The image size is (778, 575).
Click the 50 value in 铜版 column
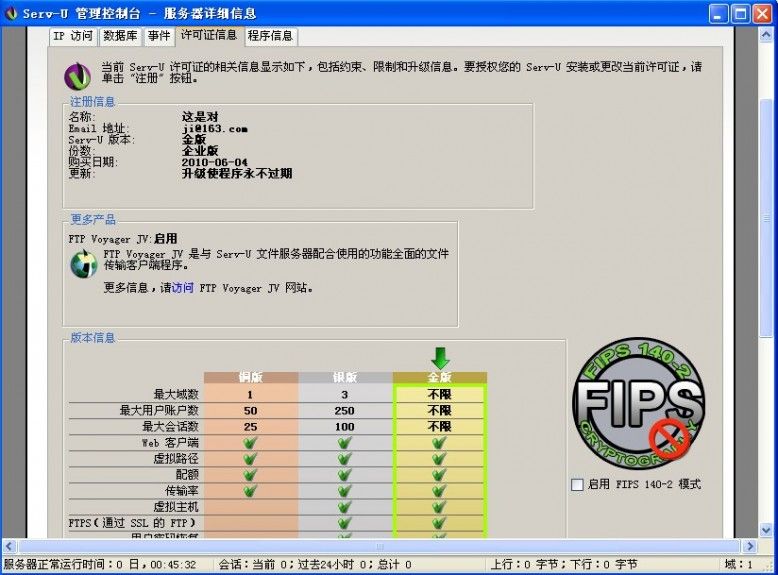click(251, 411)
